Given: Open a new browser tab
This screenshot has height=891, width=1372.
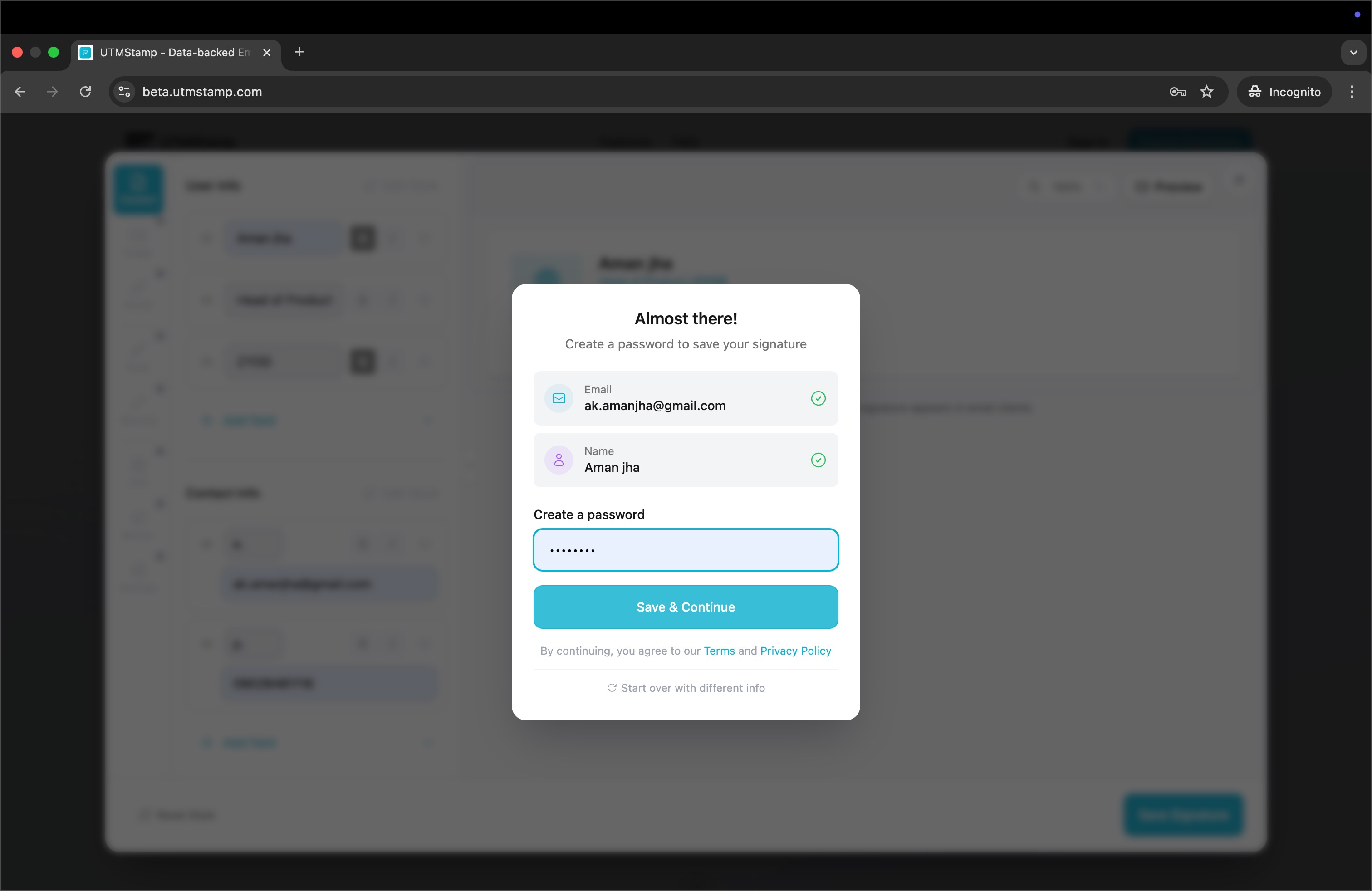Looking at the screenshot, I should pos(299,52).
